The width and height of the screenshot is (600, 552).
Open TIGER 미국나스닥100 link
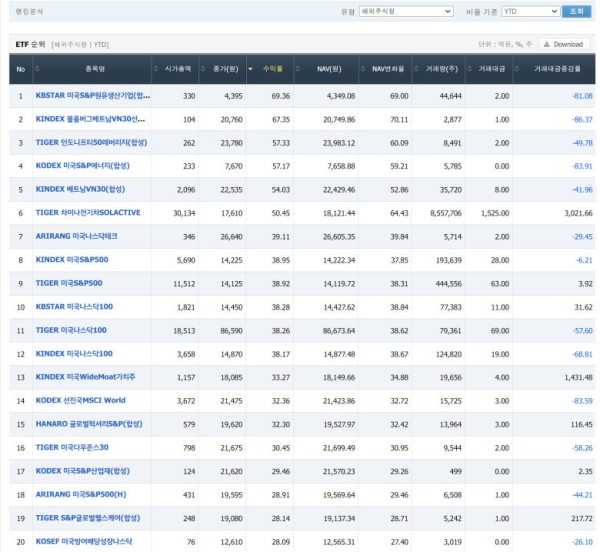point(71,330)
